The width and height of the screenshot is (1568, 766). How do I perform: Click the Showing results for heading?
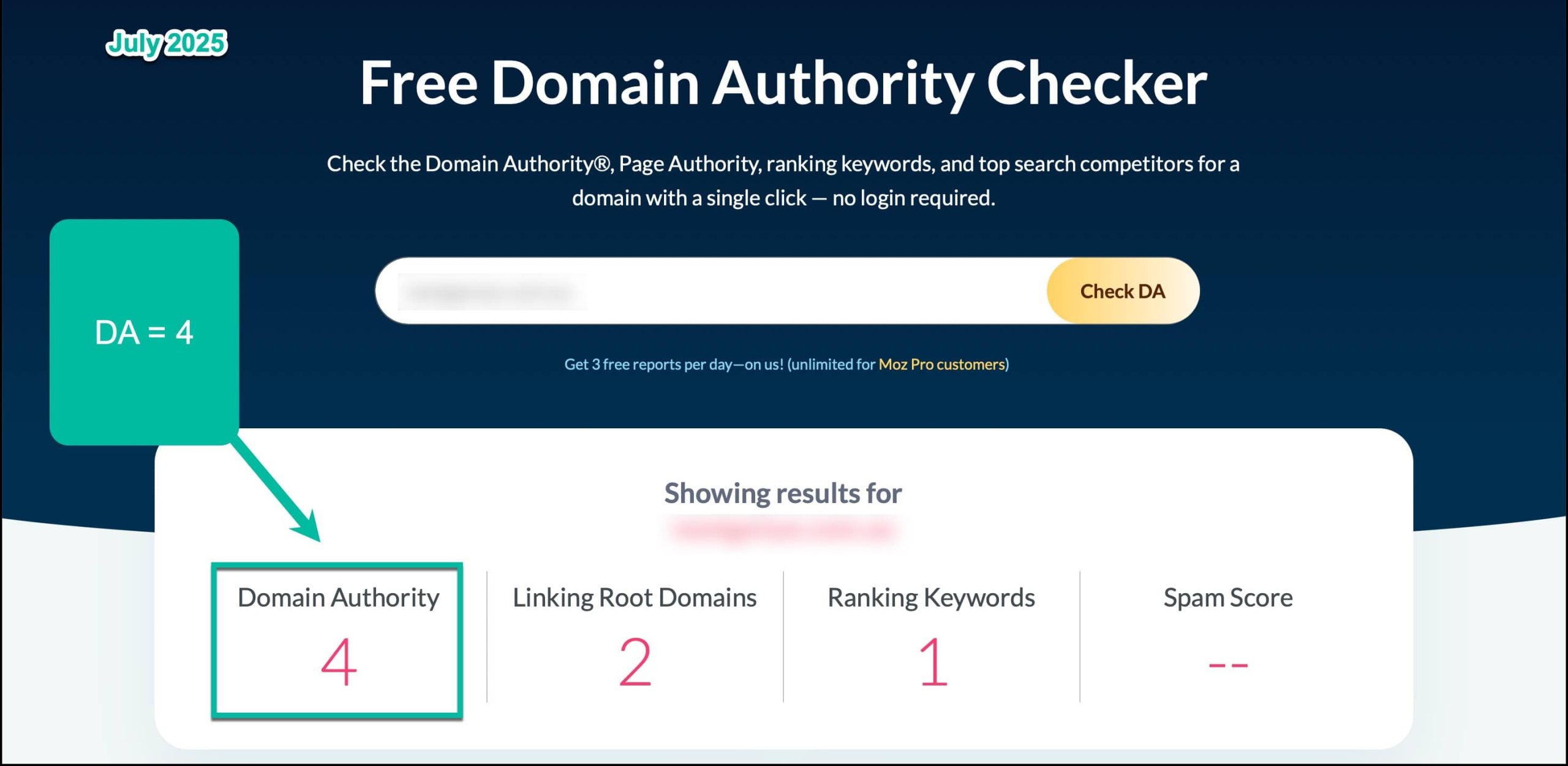tap(783, 493)
